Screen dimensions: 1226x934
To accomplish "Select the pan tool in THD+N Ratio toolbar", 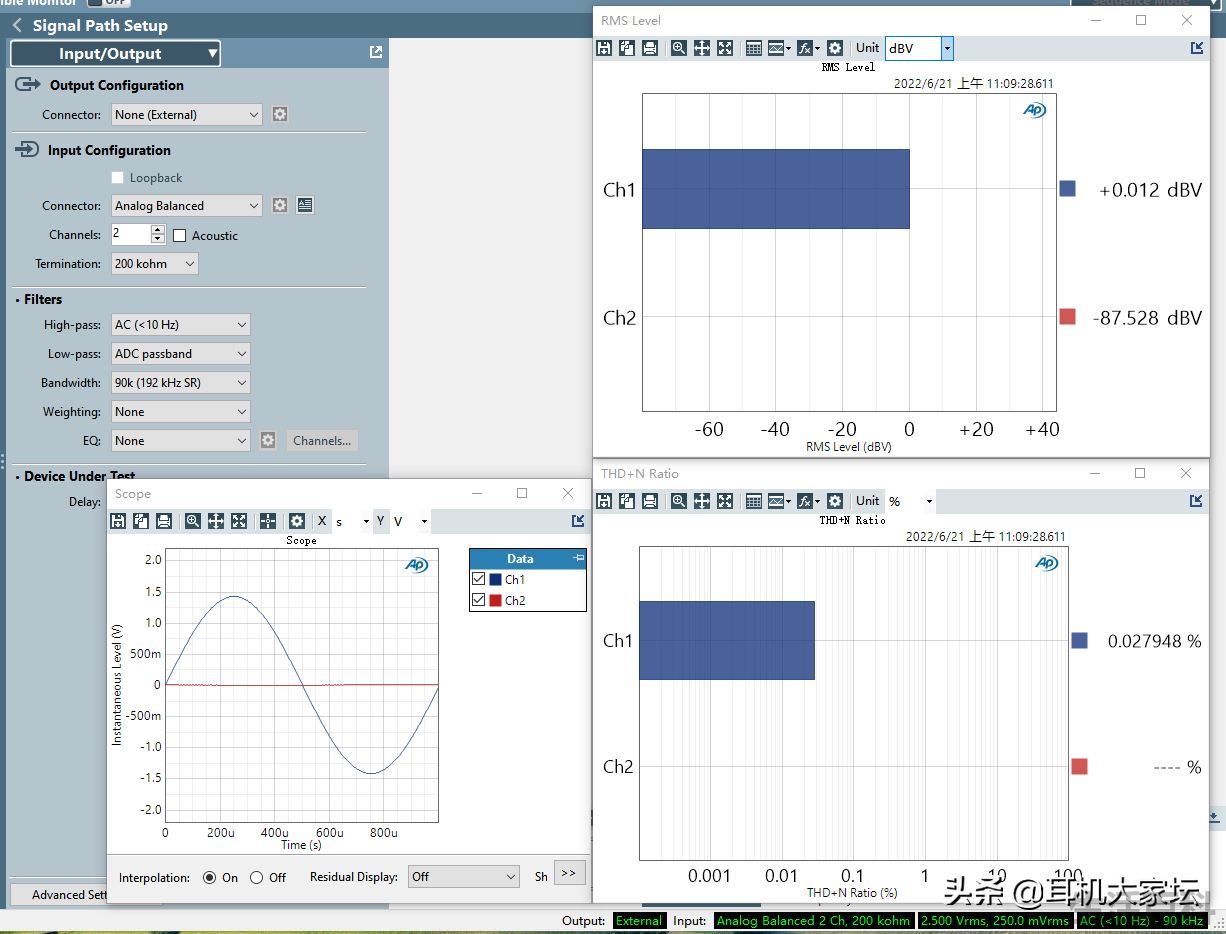I will [x=702, y=501].
